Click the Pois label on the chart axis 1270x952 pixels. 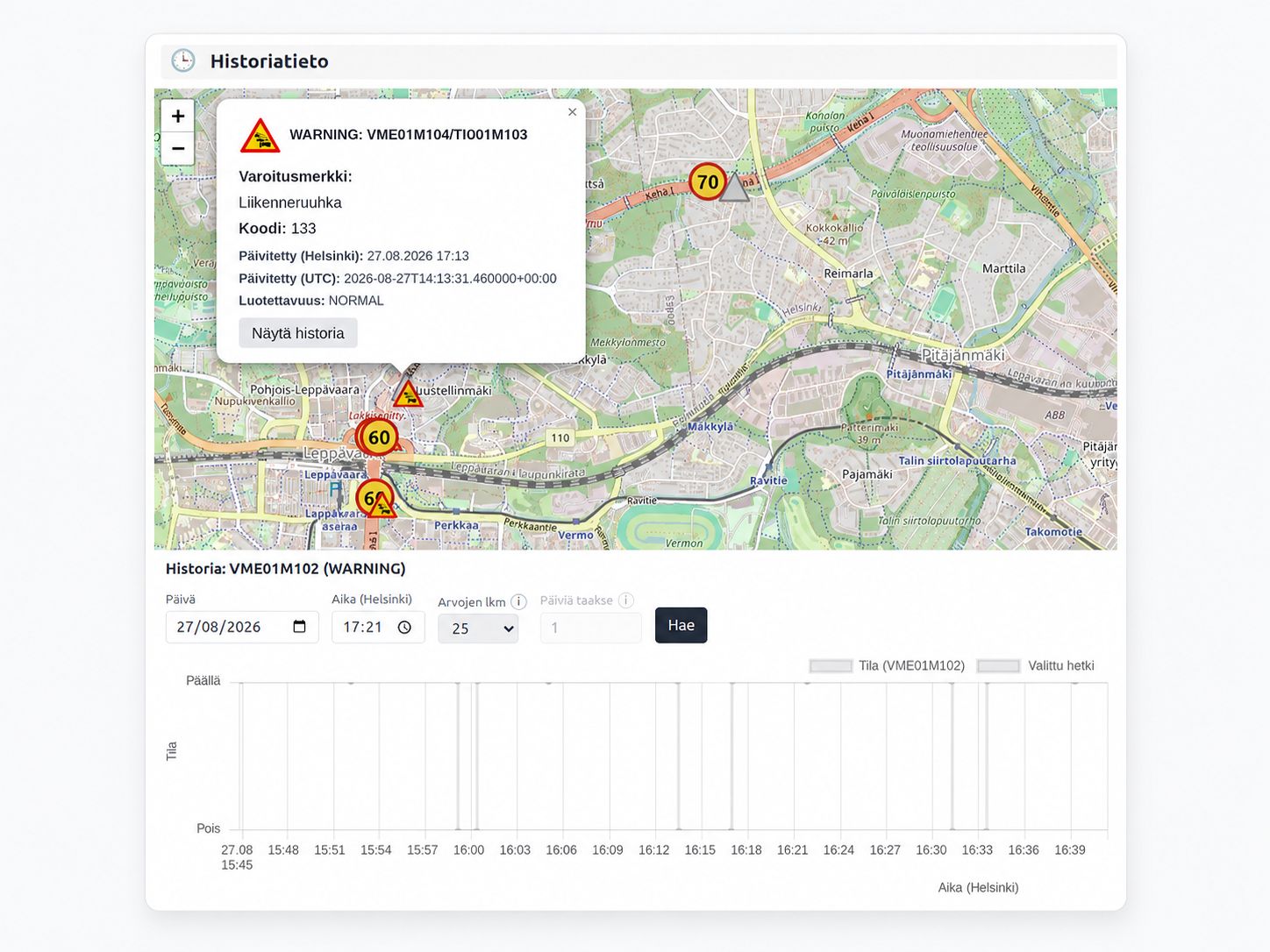[x=209, y=828]
